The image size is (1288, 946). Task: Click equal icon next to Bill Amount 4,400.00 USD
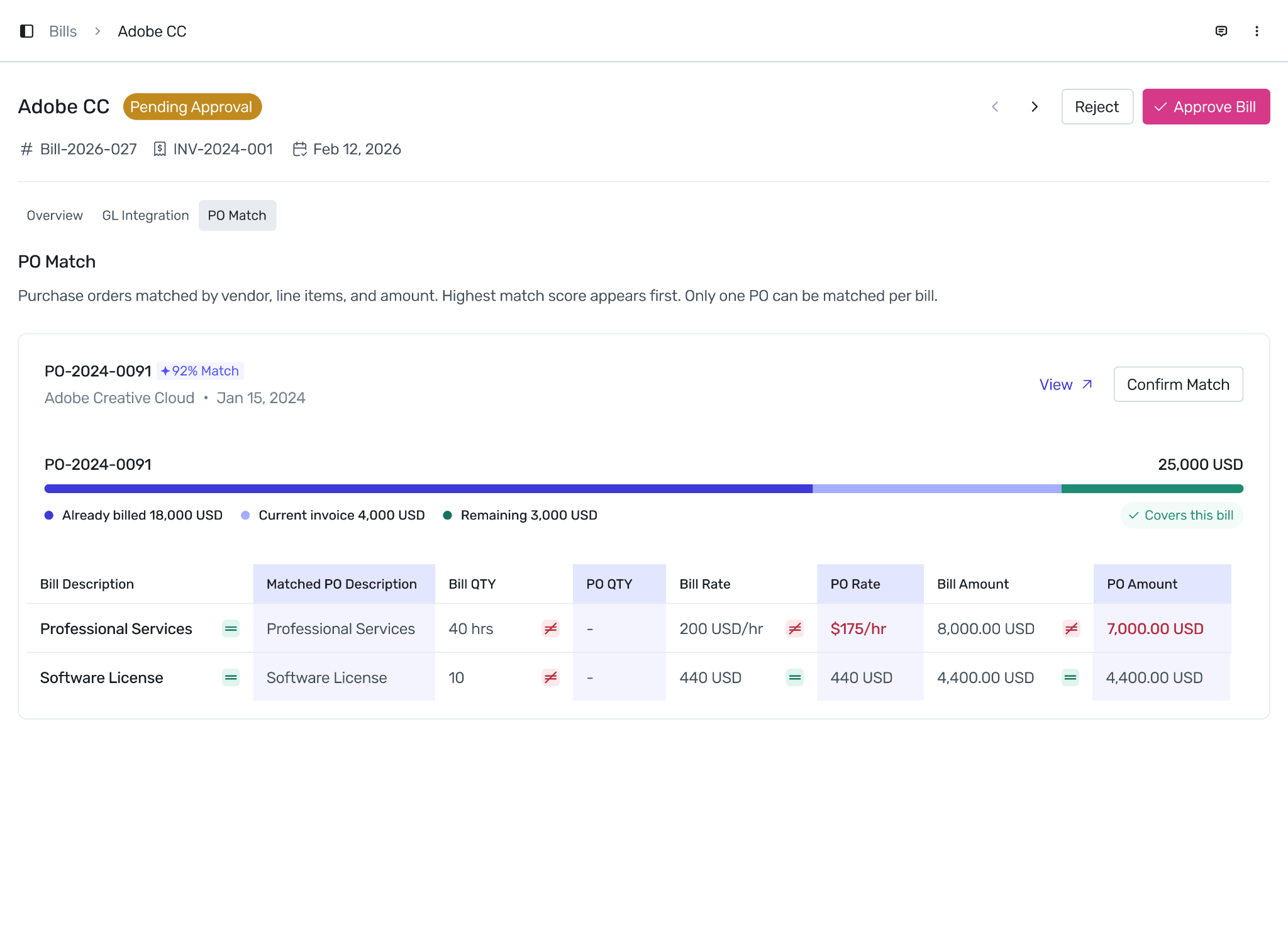pos(1070,677)
